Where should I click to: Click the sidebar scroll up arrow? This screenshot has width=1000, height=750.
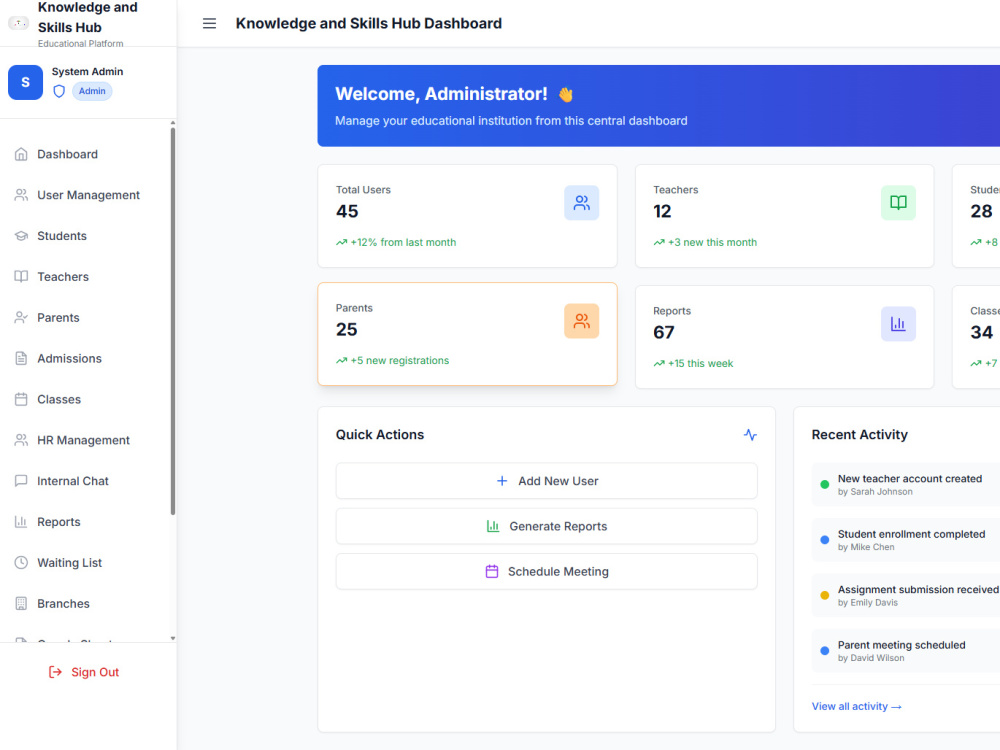coord(172,122)
